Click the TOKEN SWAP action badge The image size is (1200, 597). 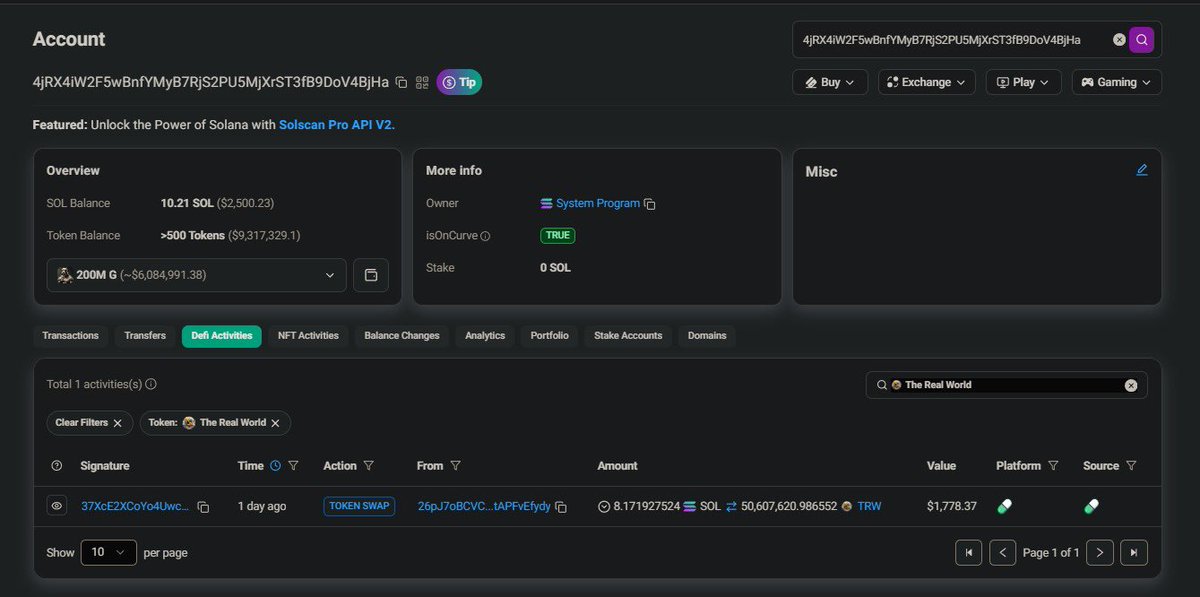pyautogui.click(x=359, y=506)
